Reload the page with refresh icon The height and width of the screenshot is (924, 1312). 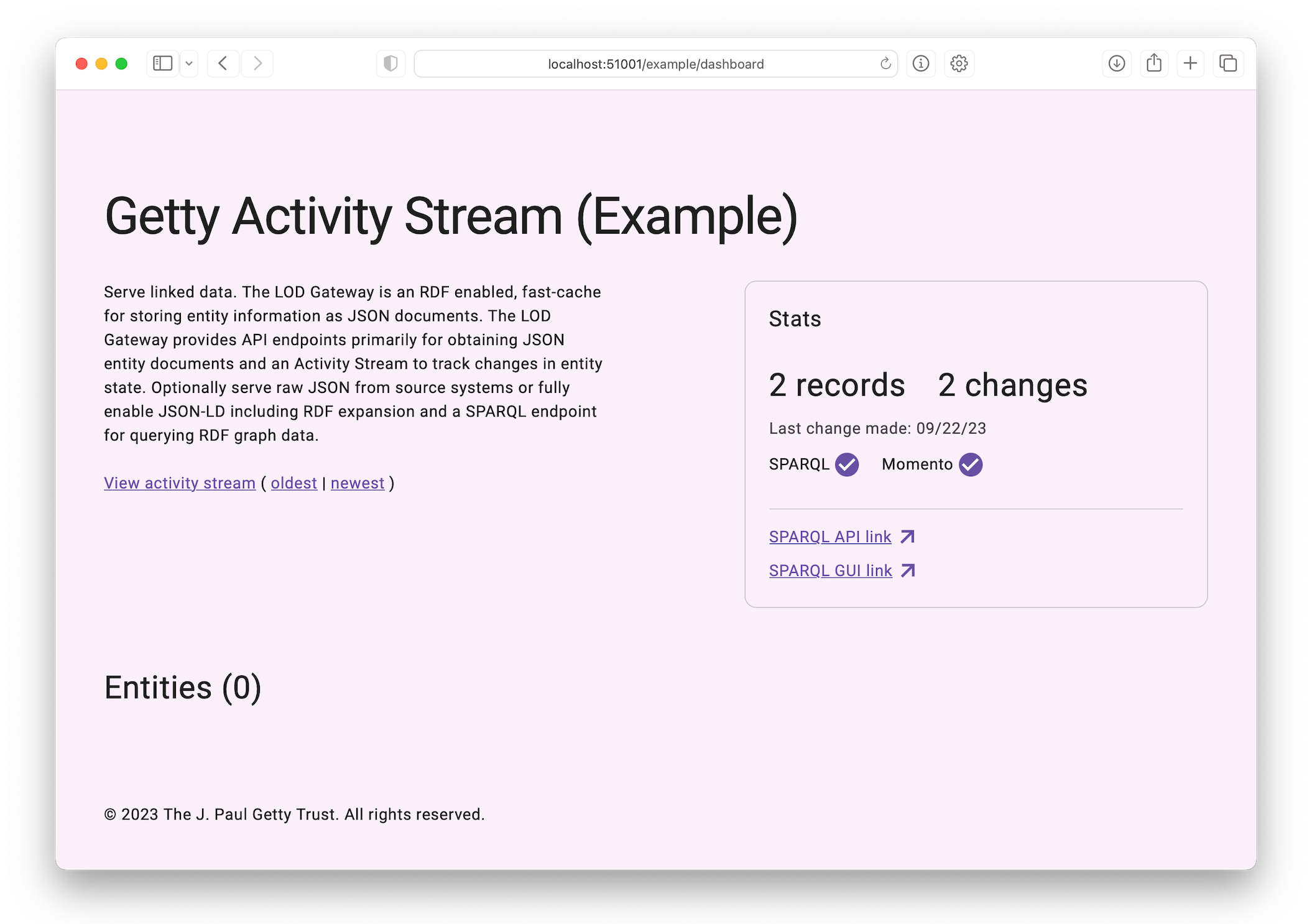tap(885, 63)
